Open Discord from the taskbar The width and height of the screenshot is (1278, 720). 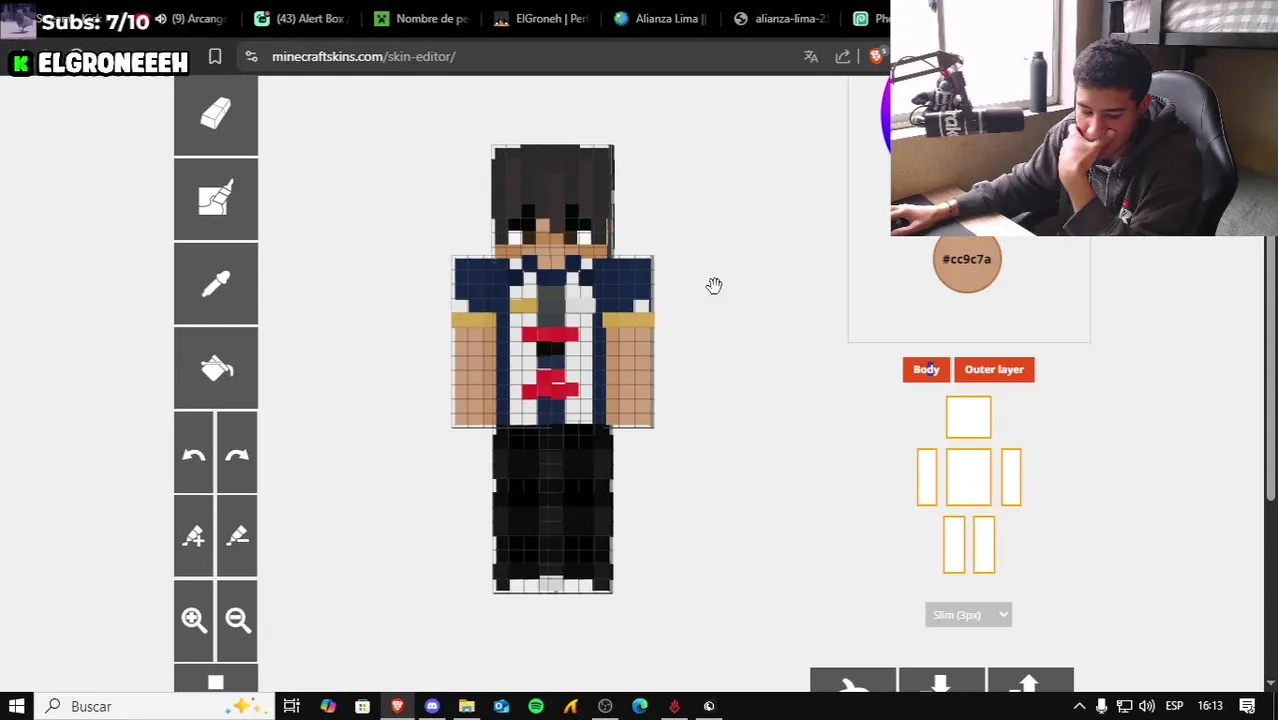point(432,706)
